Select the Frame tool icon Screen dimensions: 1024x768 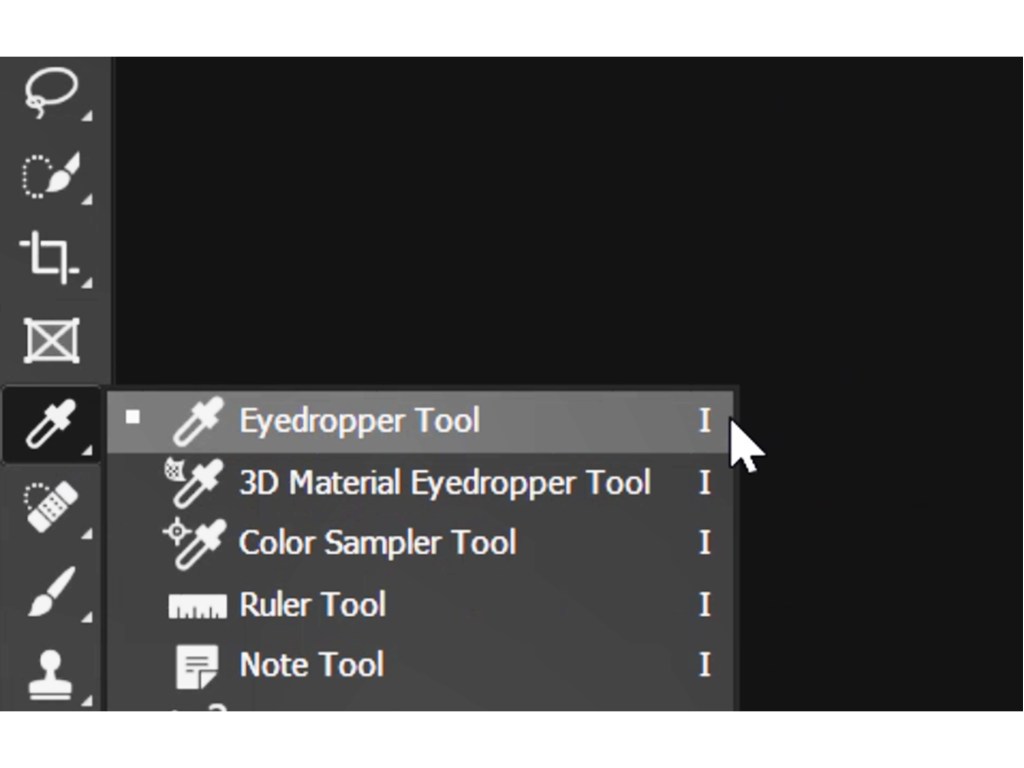51,341
